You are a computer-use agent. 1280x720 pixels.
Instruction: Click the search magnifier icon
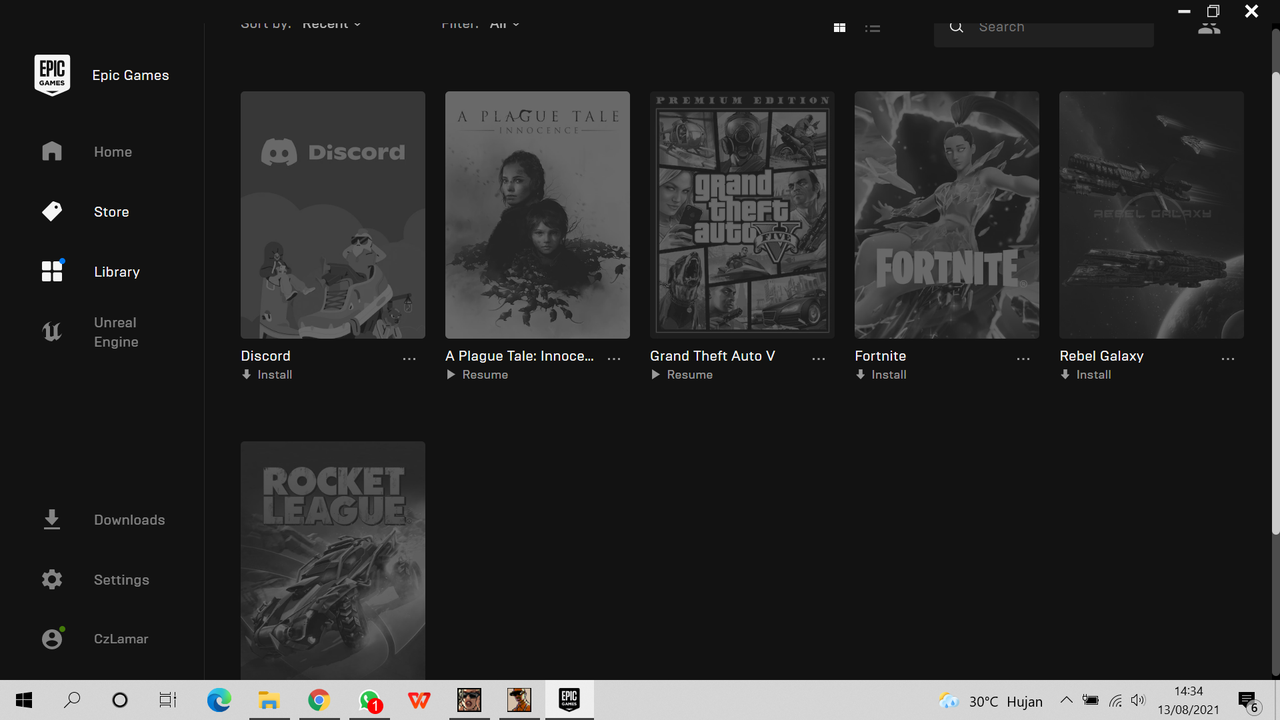(x=956, y=27)
